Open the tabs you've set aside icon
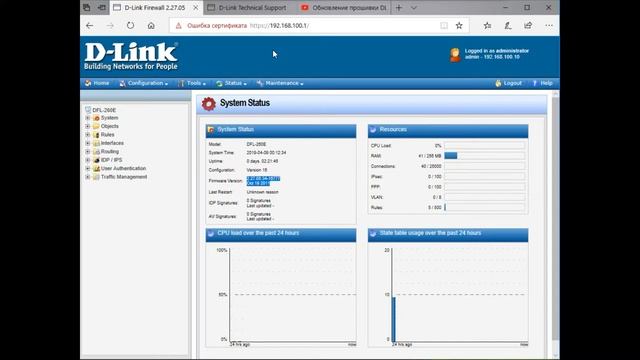The height and width of the screenshot is (360, 640). (87, 7)
